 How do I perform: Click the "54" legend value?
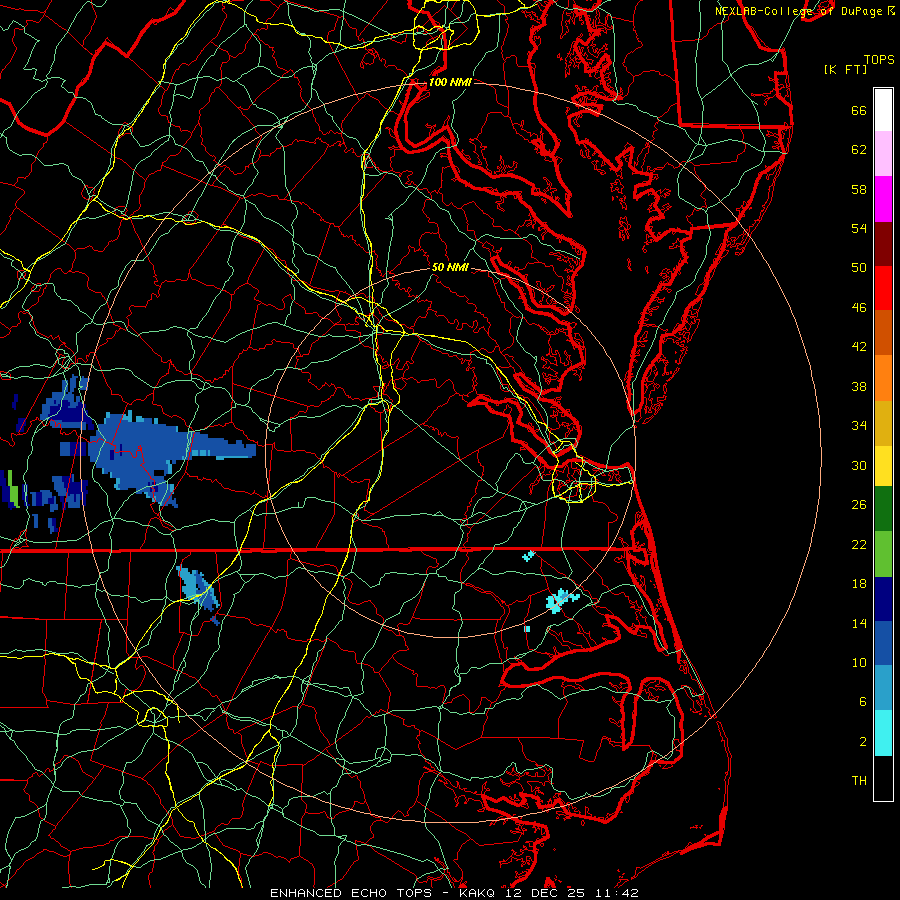click(859, 228)
